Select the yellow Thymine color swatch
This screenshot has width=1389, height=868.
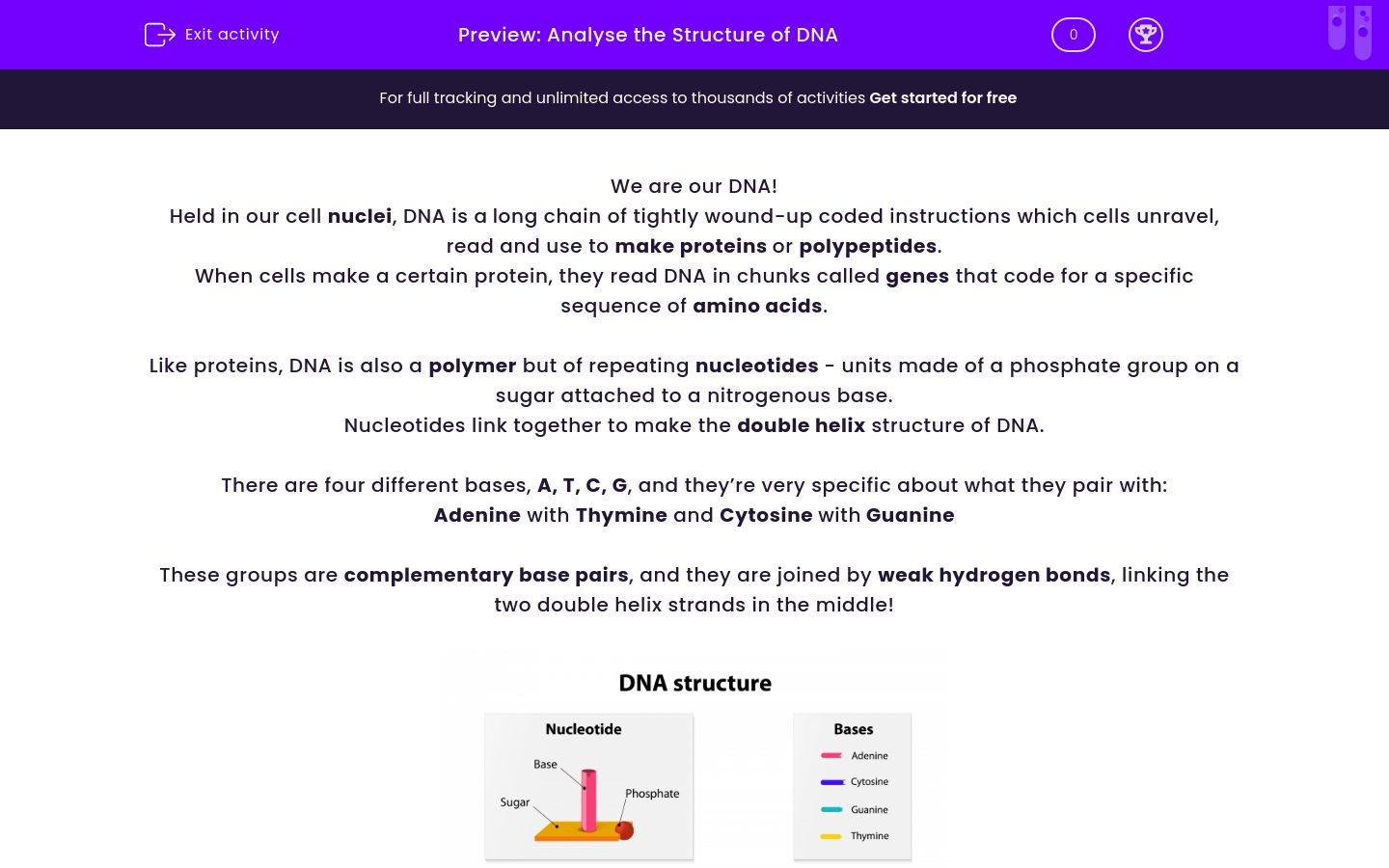click(x=831, y=836)
